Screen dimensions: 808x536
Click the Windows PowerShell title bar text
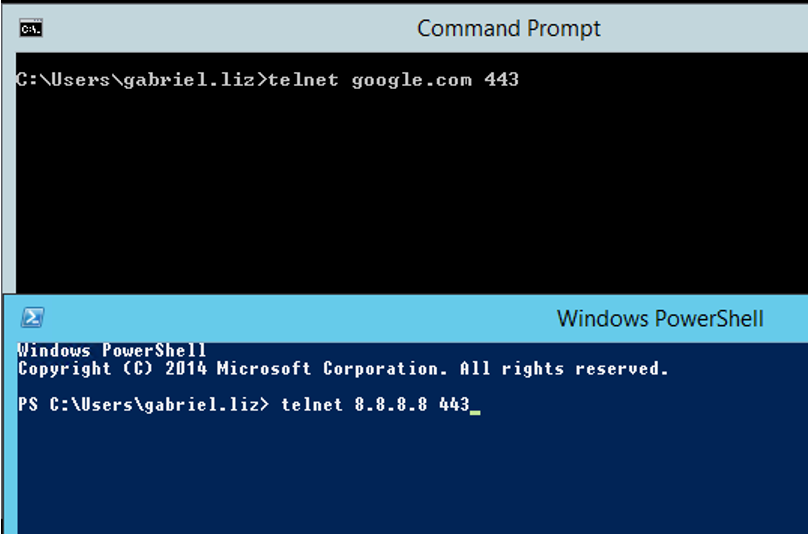click(x=660, y=319)
